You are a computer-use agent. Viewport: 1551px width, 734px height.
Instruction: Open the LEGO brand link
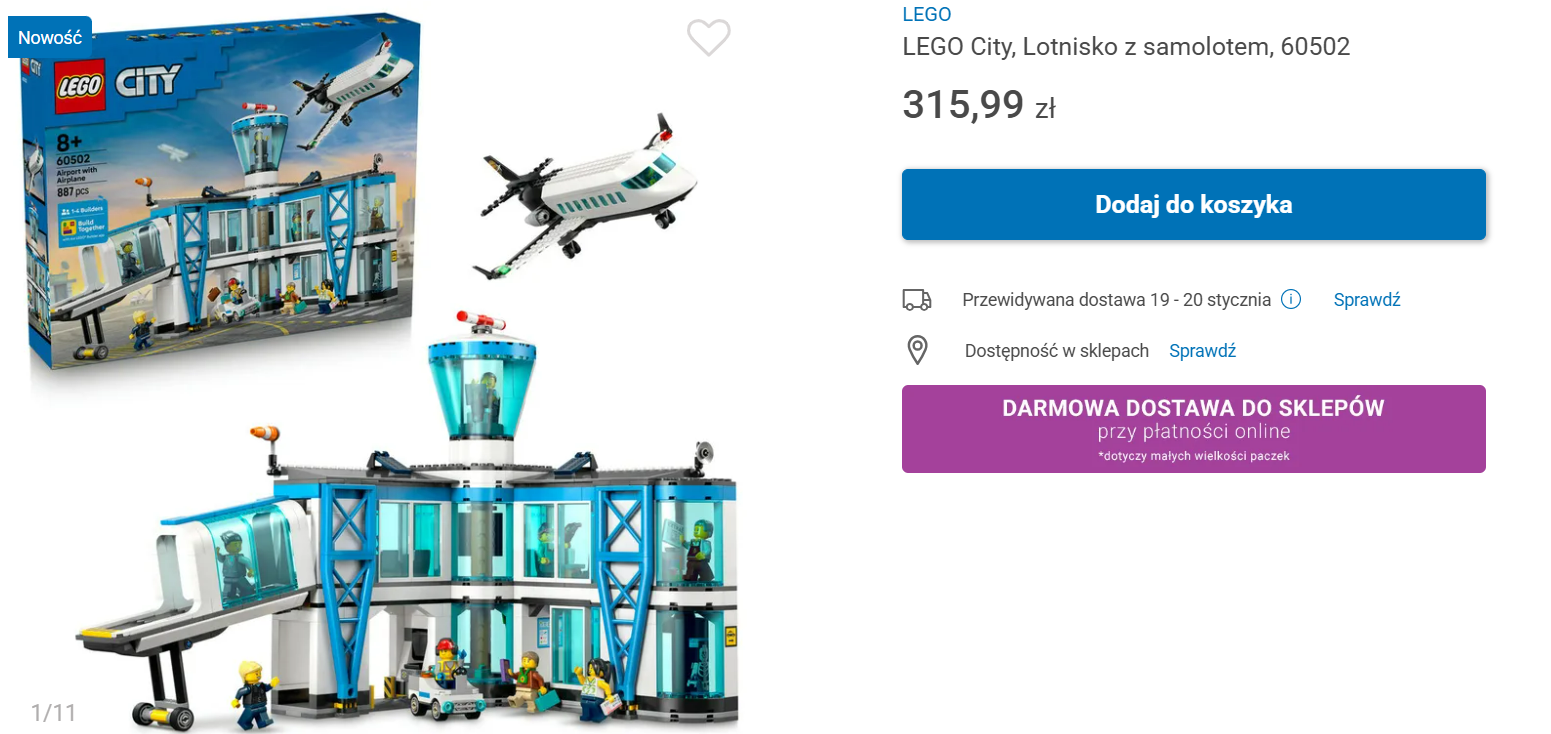click(926, 14)
